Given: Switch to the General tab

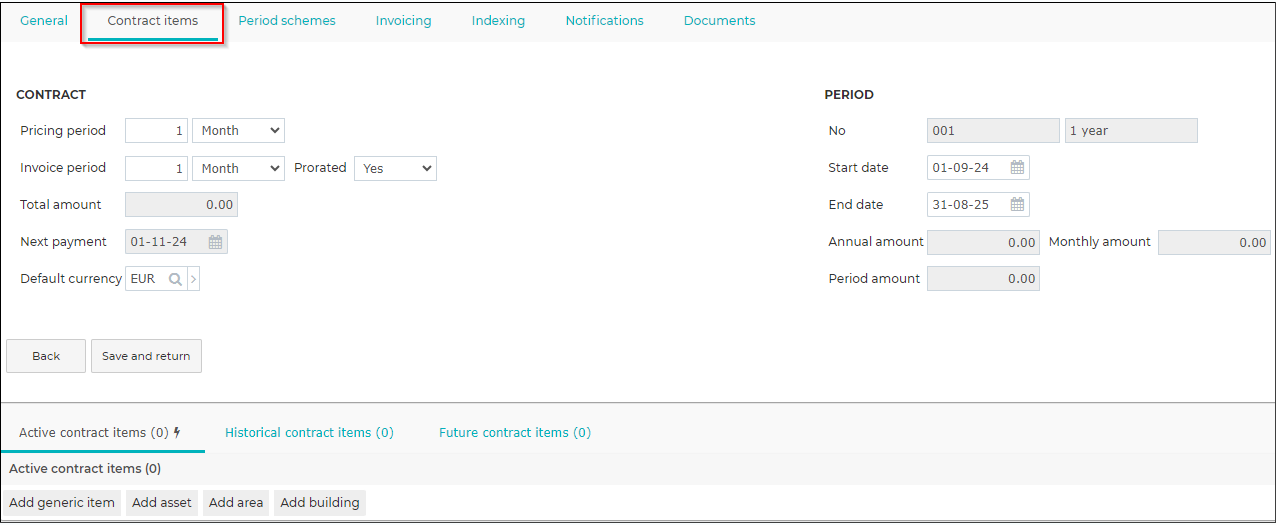Looking at the screenshot, I should click(x=44, y=21).
